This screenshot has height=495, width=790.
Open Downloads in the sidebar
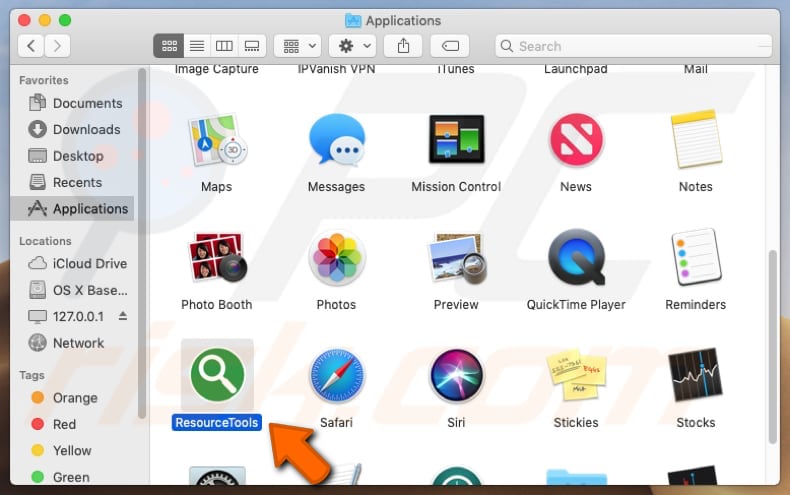pos(86,129)
